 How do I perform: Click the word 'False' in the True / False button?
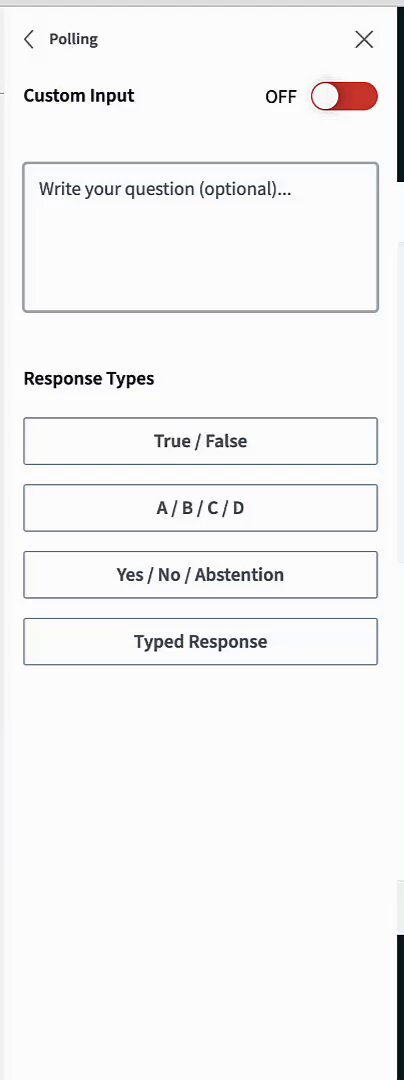point(226,441)
